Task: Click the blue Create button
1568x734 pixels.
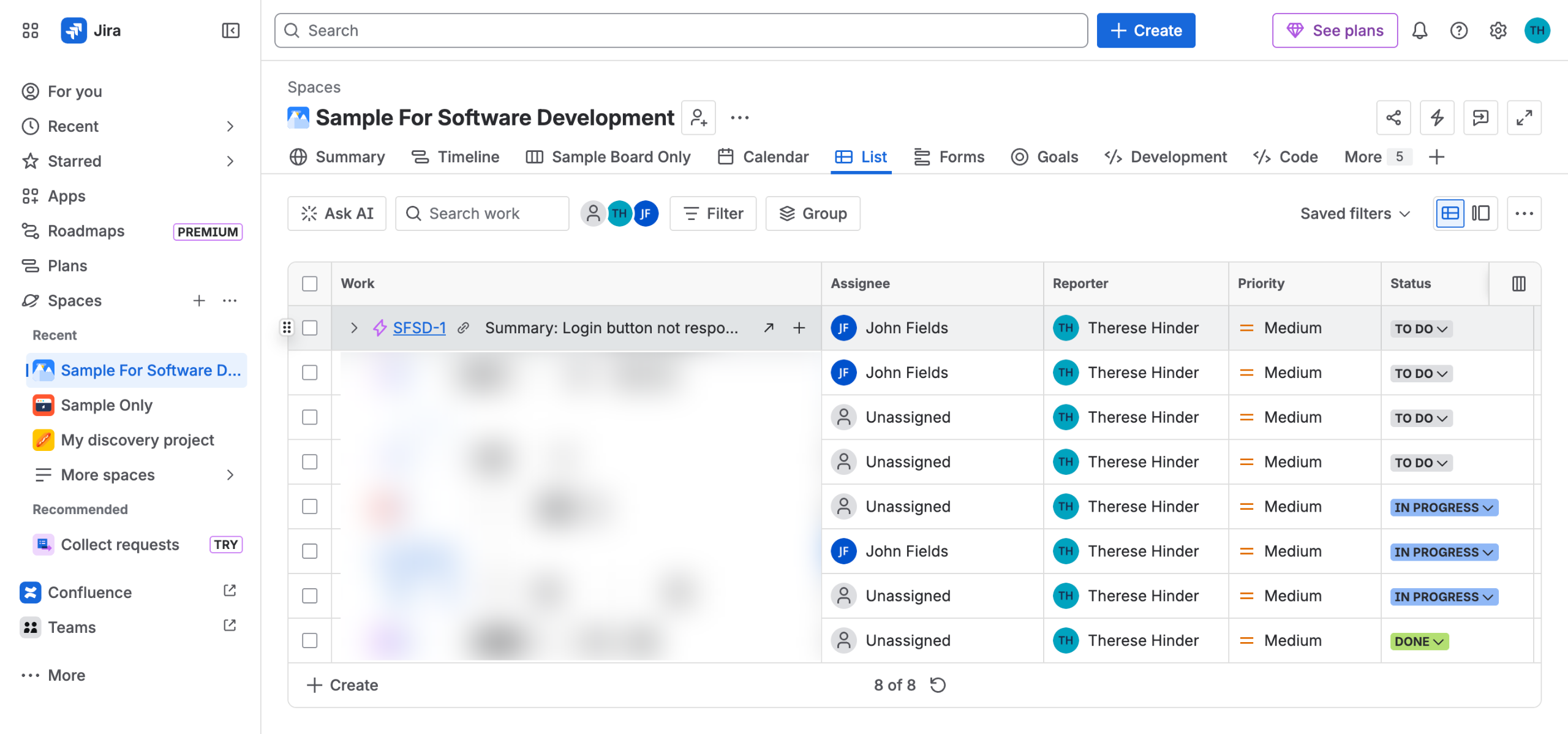Action: pyautogui.click(x=1146, y=31)
